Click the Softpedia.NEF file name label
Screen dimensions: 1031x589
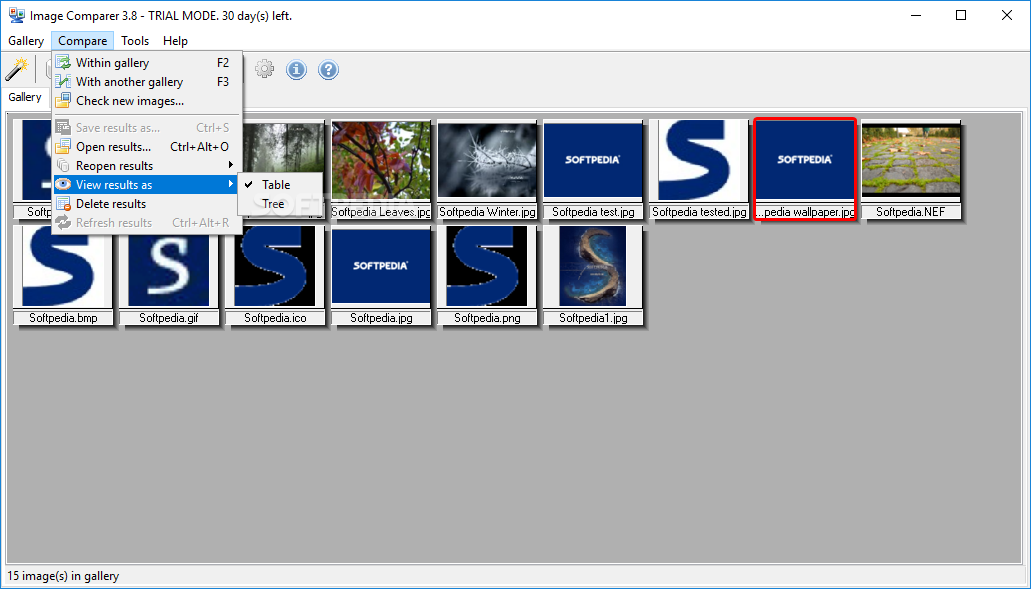click(x=911, y=212)
